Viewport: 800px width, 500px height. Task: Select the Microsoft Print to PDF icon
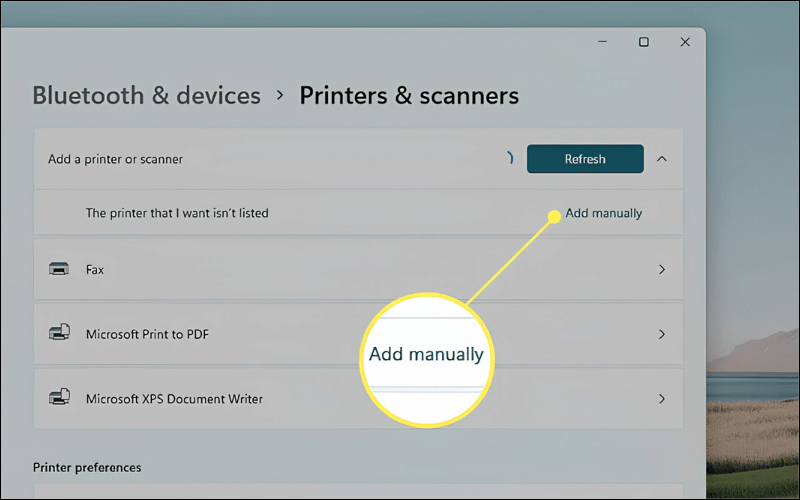(59, 333)
